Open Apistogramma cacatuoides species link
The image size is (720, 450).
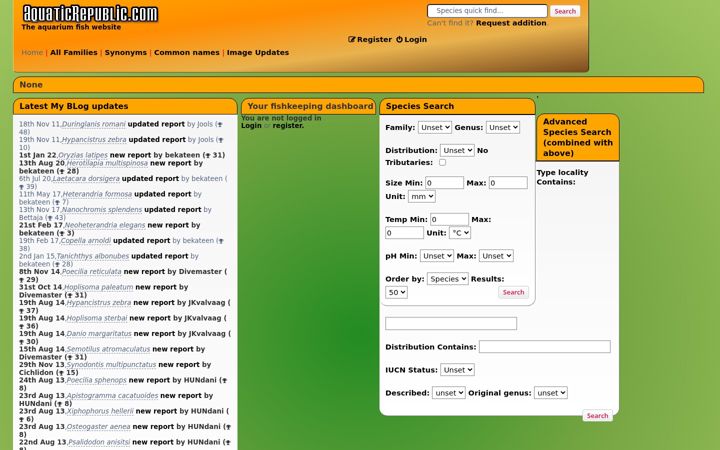click(x=112, y=396)
